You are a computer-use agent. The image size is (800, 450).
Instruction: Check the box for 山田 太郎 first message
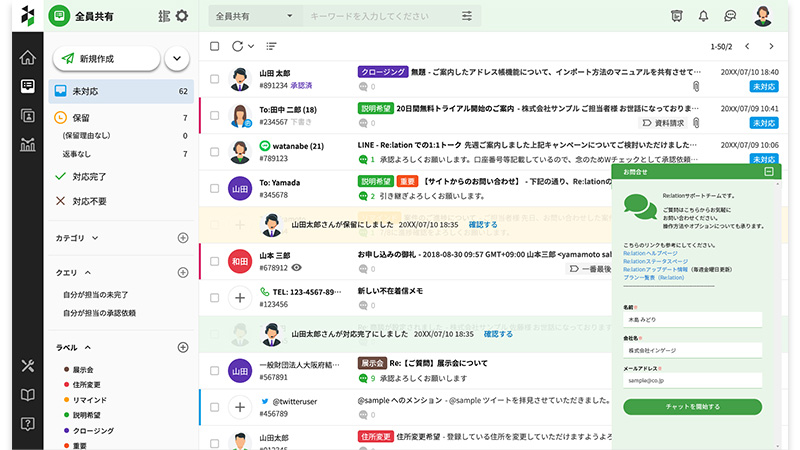point(214,79)
